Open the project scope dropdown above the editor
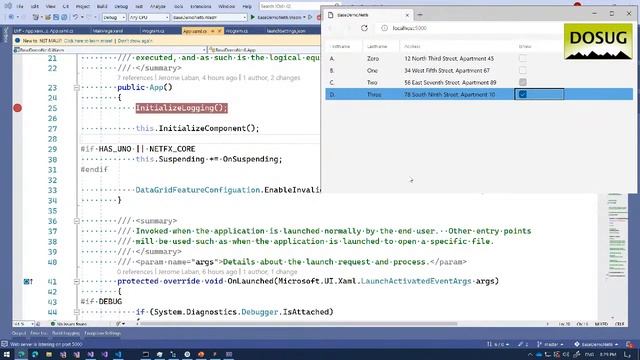This screenshot has height=360, width=640. click(109, 50)
